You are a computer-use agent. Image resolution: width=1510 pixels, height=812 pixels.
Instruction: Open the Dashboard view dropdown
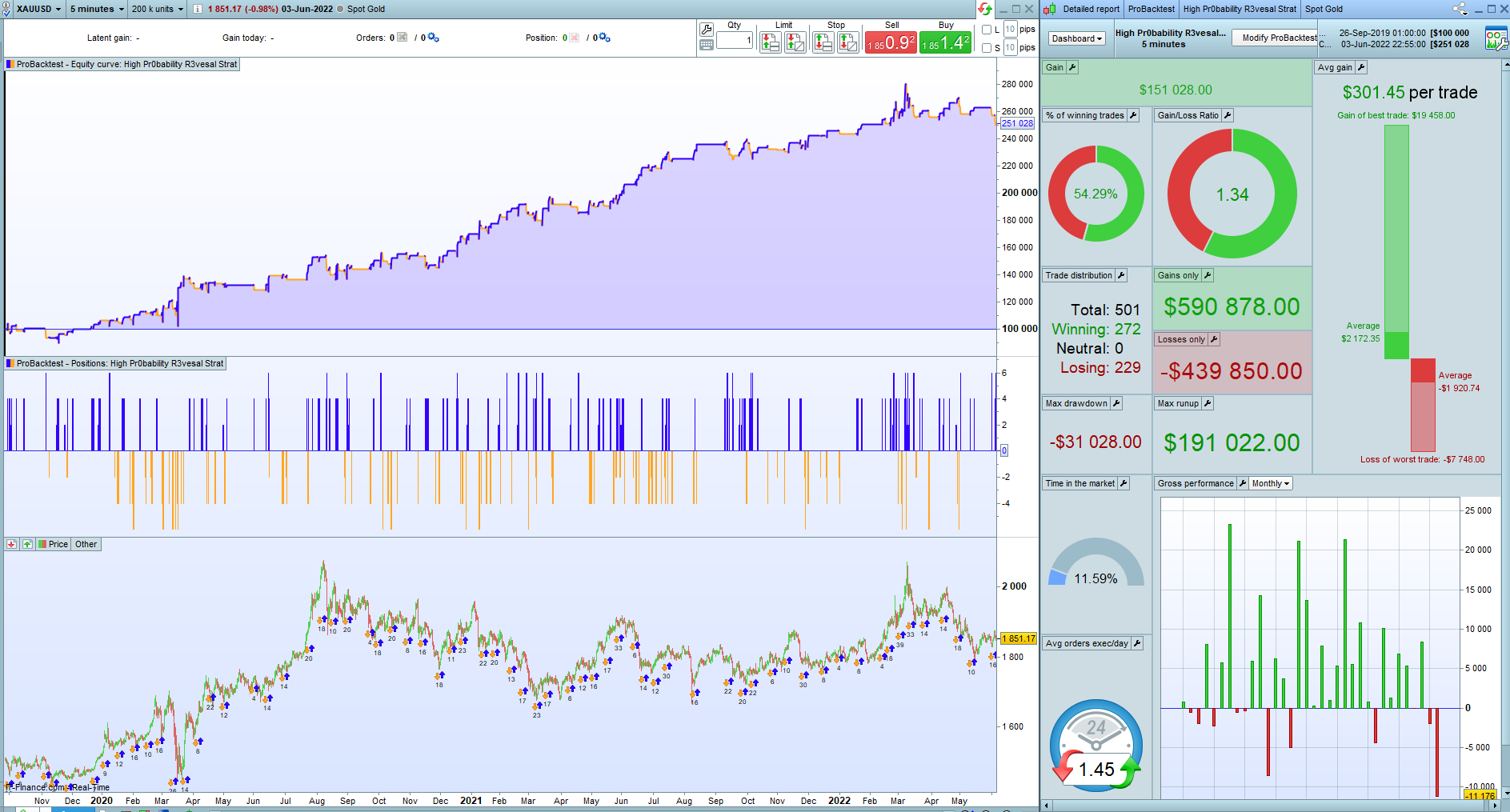1077,38
